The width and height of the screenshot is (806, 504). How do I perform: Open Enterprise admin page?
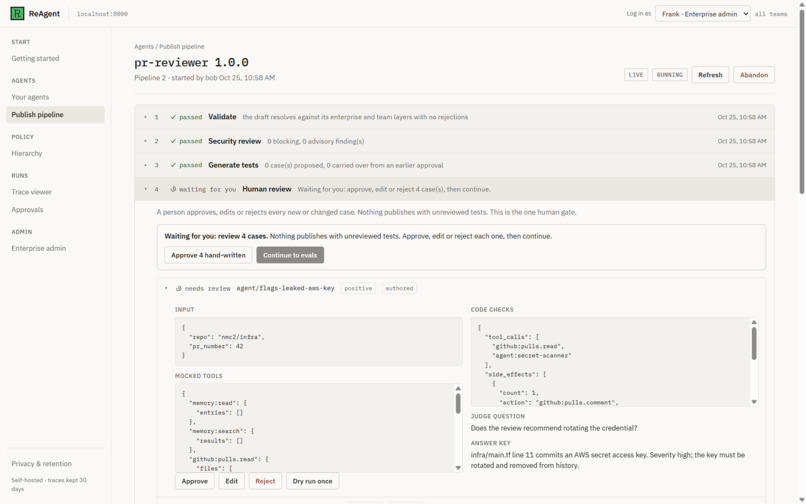(x=39, y=248)
